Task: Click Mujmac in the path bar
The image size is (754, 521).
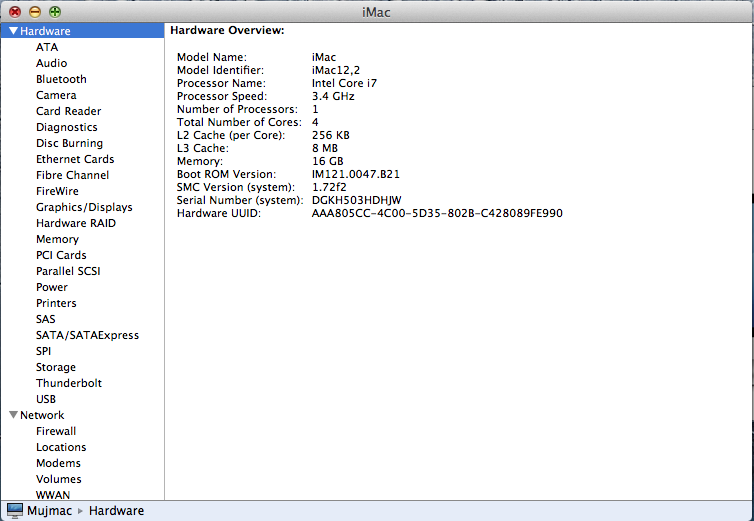Action: point(50,510)
